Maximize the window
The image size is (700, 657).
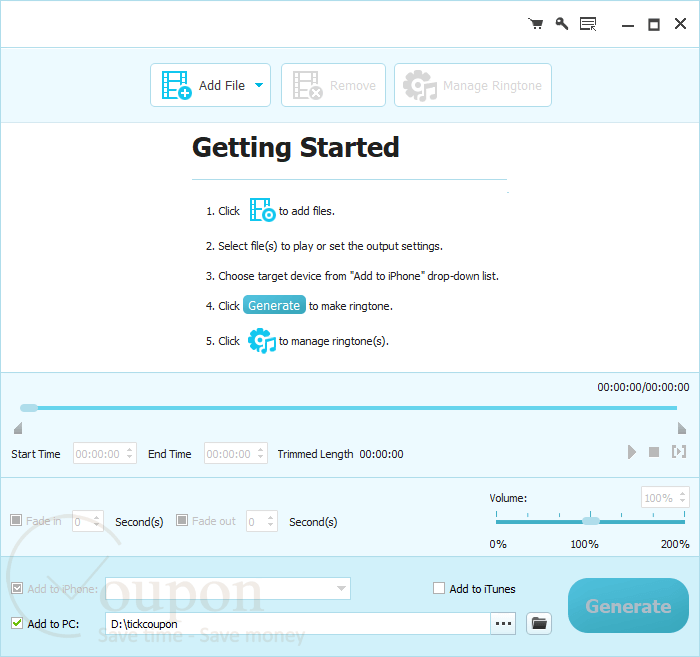click(654, 25)
